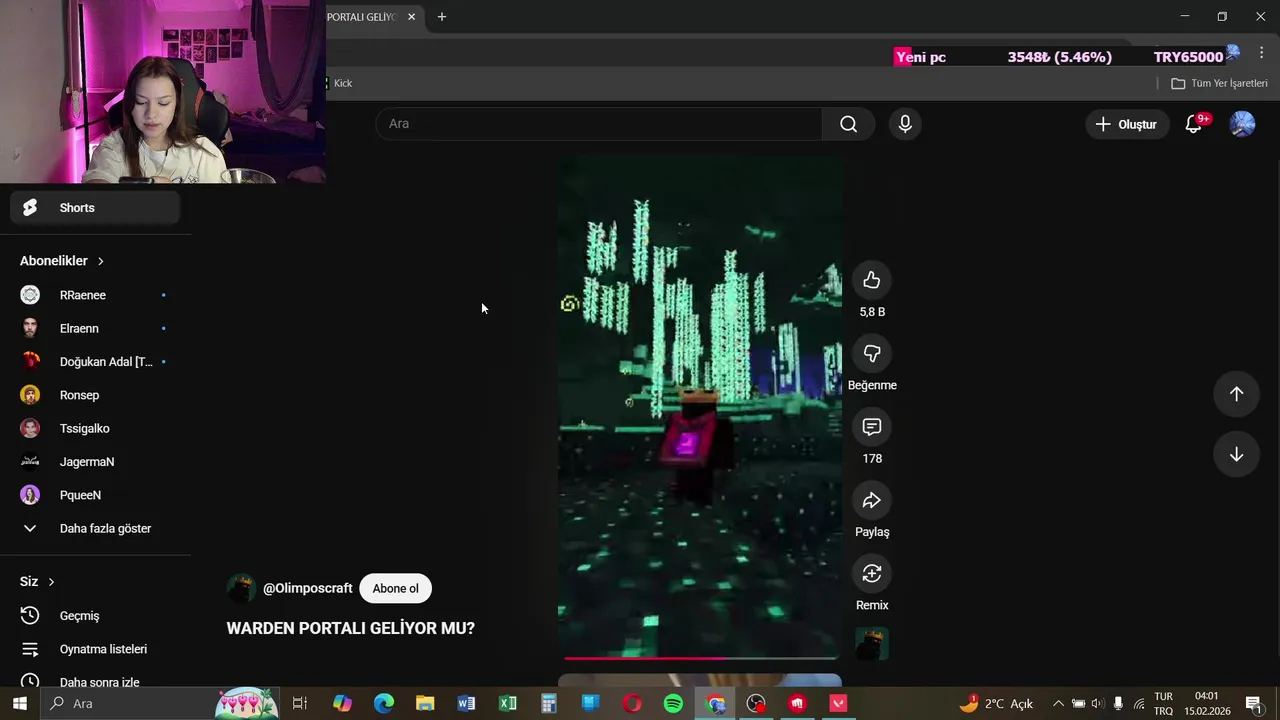1280x720 pixels.
Task: Open Opera browser from the taskbar
Action: pos(632,704)
